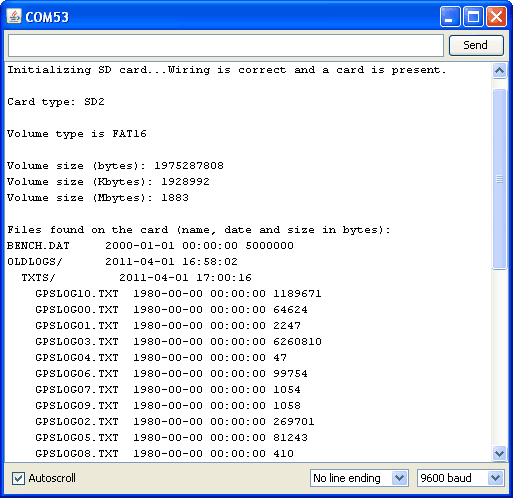Toggle the Autoscroll checkbox

pos(18,478)
